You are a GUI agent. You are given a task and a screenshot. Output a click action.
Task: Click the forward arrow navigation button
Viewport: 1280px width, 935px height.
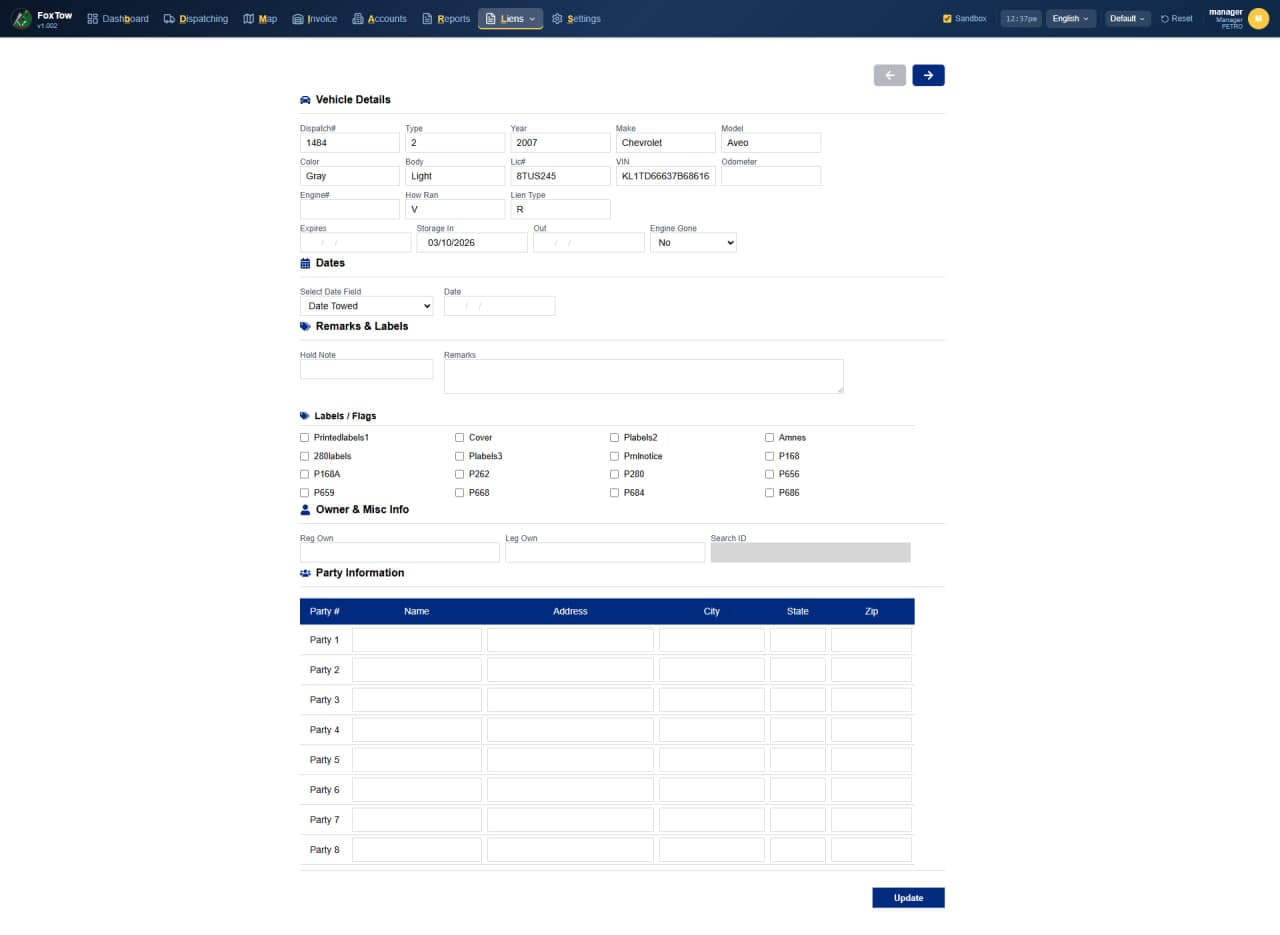(x=928, y=75)
